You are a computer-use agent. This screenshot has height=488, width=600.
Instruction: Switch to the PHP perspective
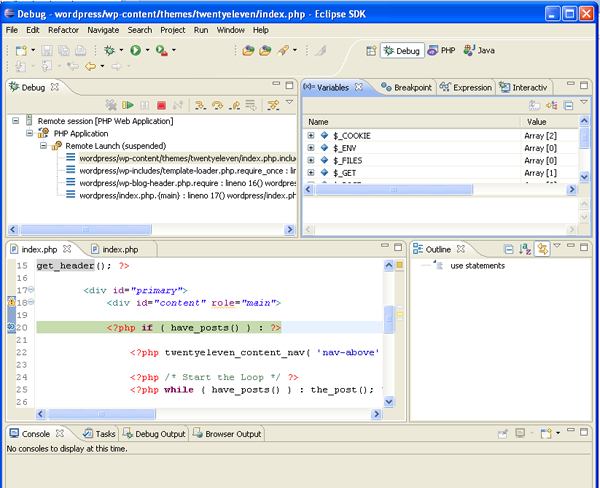click(x=442, y=51)
